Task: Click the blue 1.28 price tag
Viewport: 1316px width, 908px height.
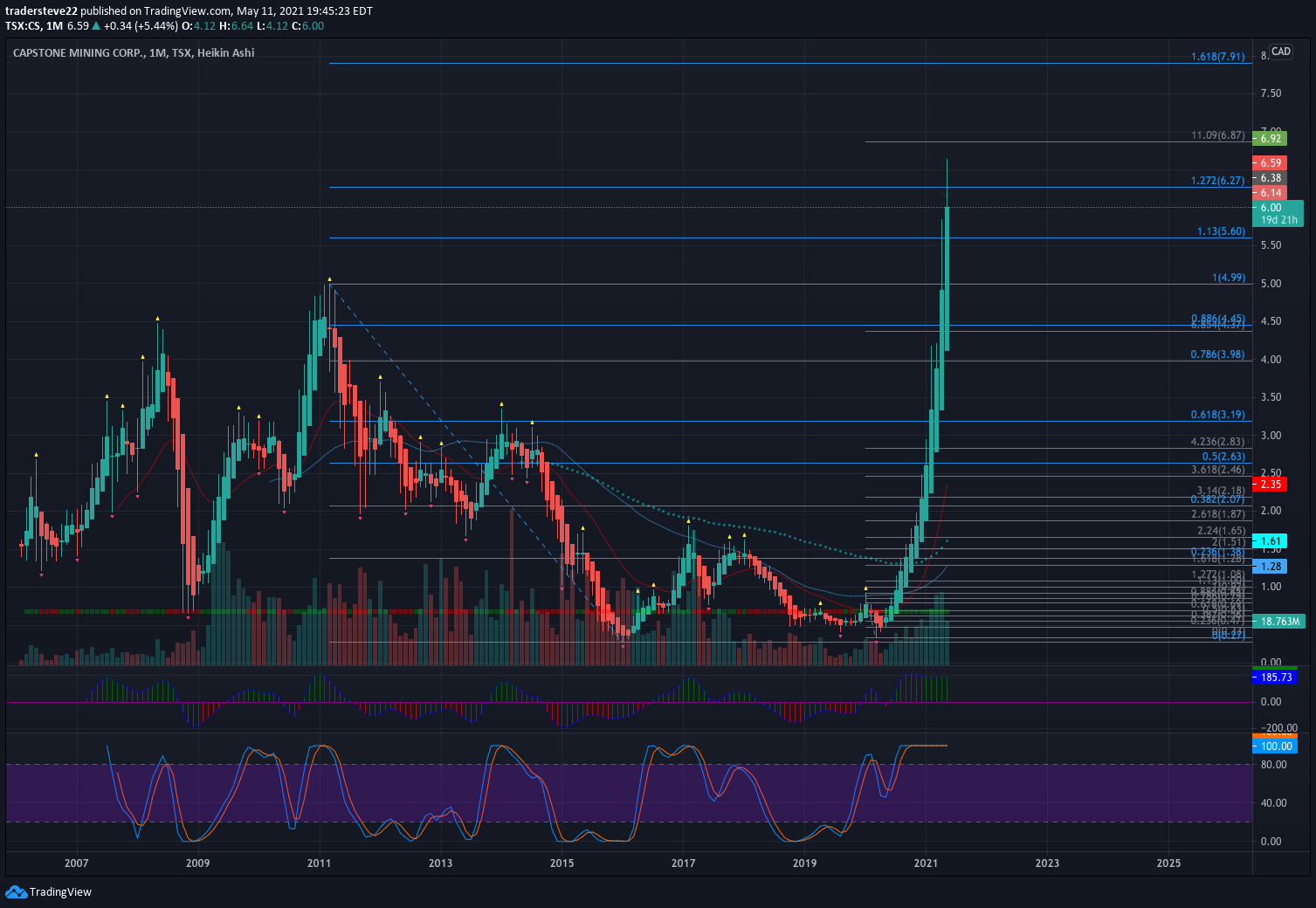Action: point(1270,567)
